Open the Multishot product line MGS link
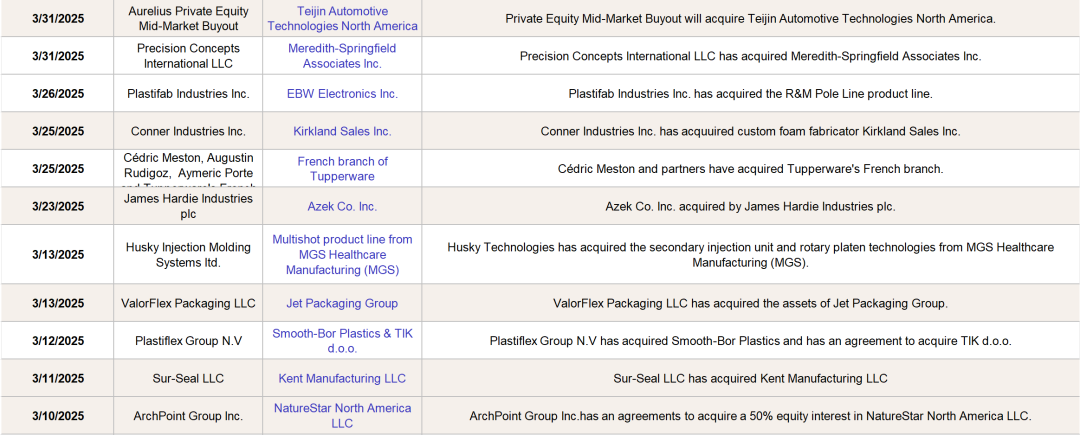 342,255
